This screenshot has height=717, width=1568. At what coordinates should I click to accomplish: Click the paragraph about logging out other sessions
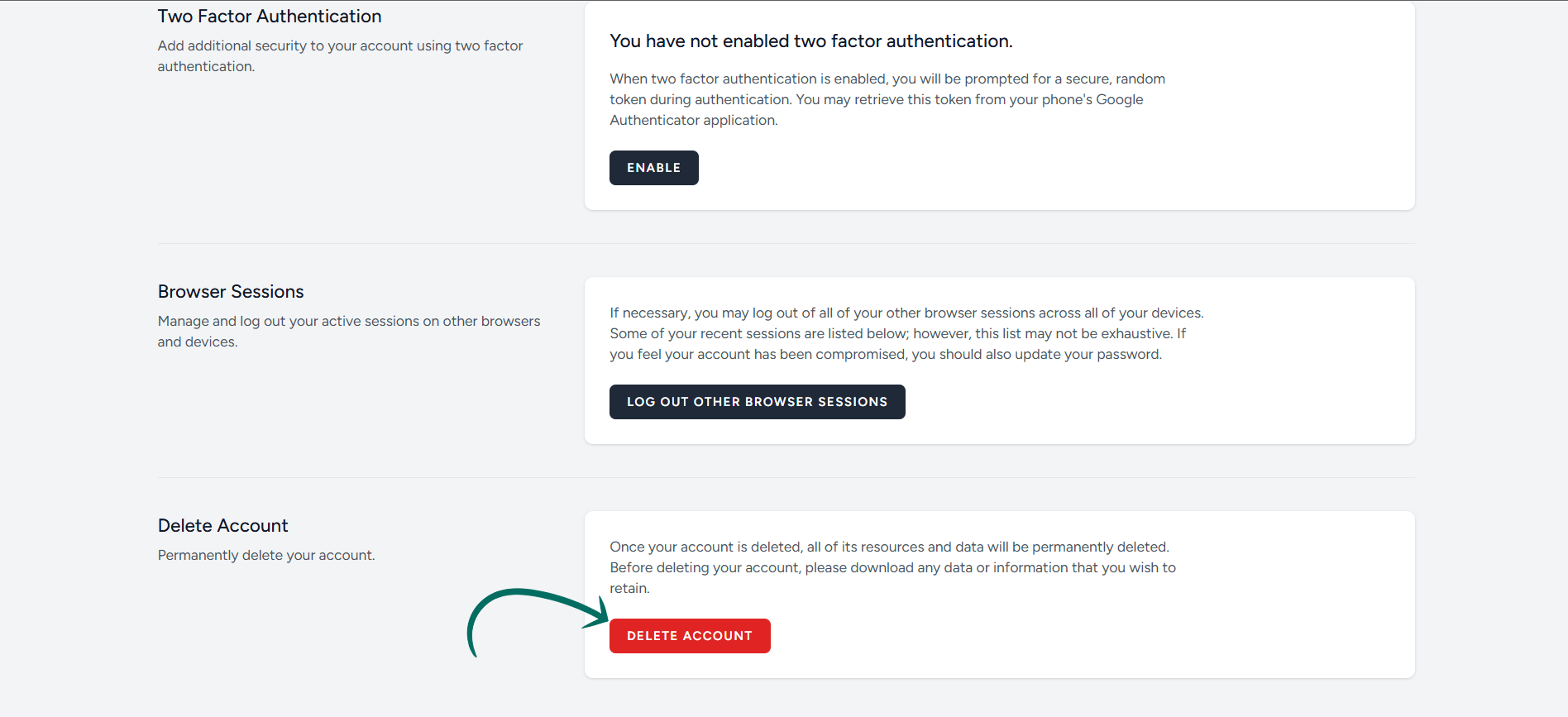[x=906, y=333]
